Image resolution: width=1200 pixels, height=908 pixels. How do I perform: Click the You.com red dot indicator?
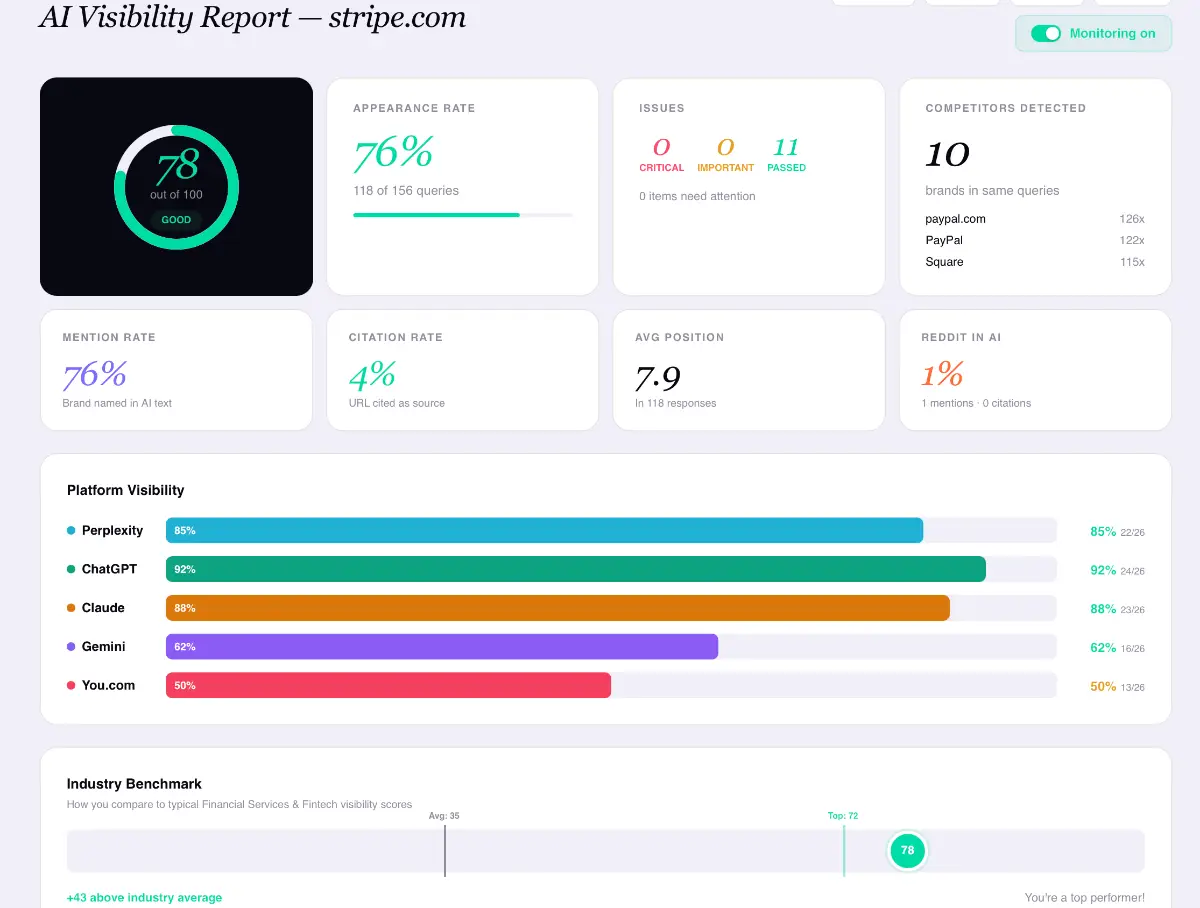(71, 685)
